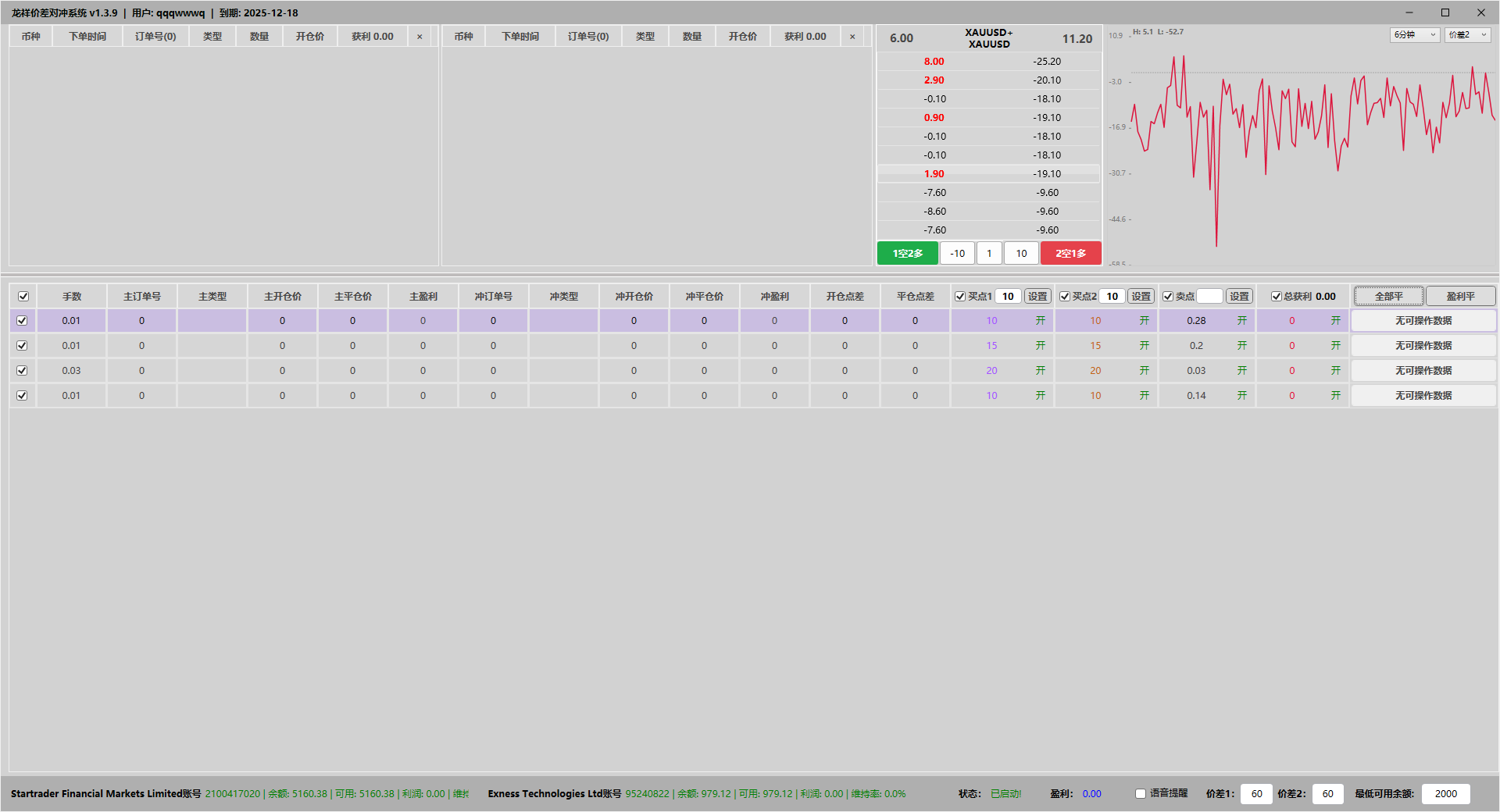Click the 全部平 close-all button

click(x=1388, y=297)
